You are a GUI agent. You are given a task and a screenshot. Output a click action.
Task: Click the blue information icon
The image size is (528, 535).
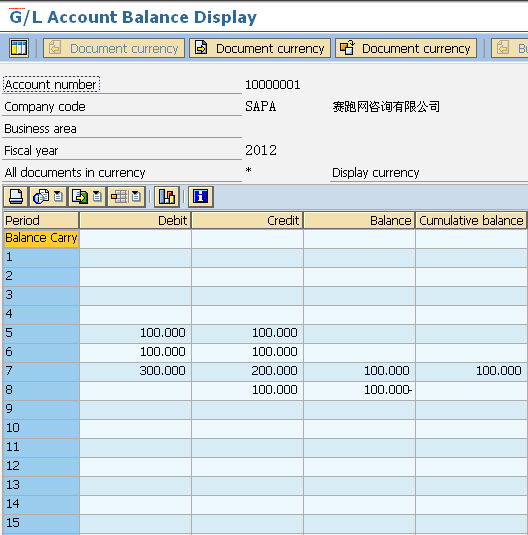pos(201,197)
